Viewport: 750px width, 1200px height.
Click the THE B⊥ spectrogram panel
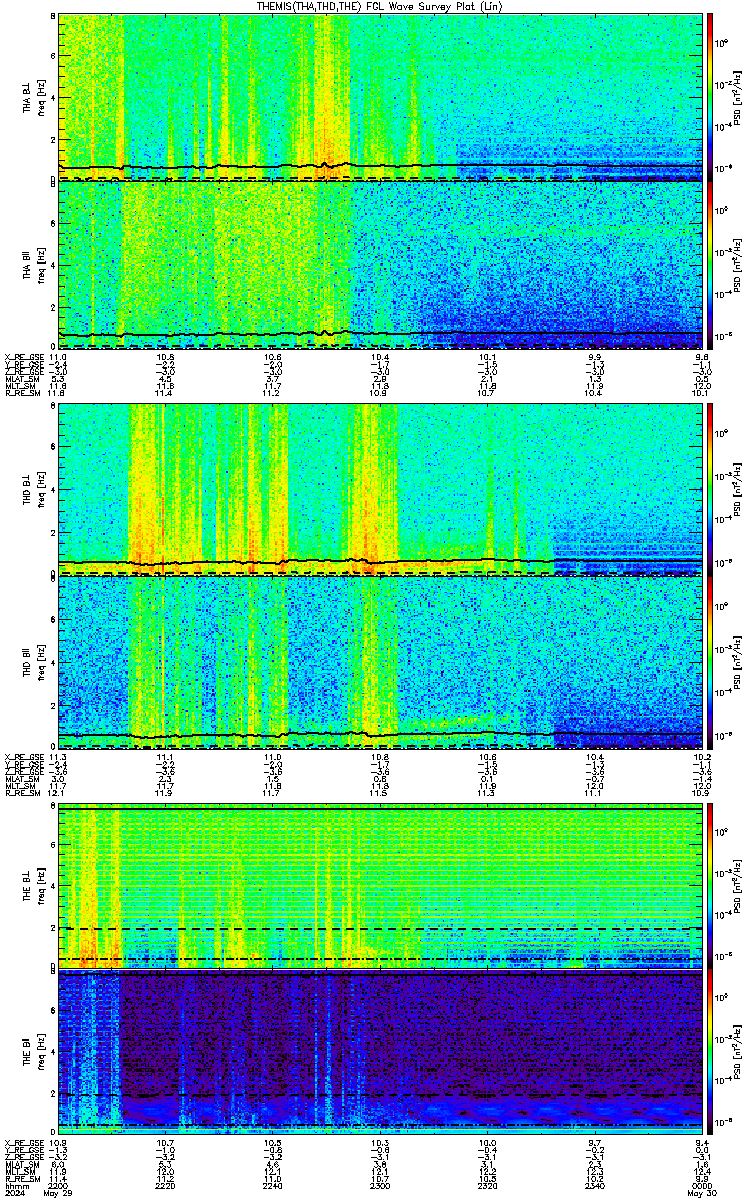click(x=381, y=886)
